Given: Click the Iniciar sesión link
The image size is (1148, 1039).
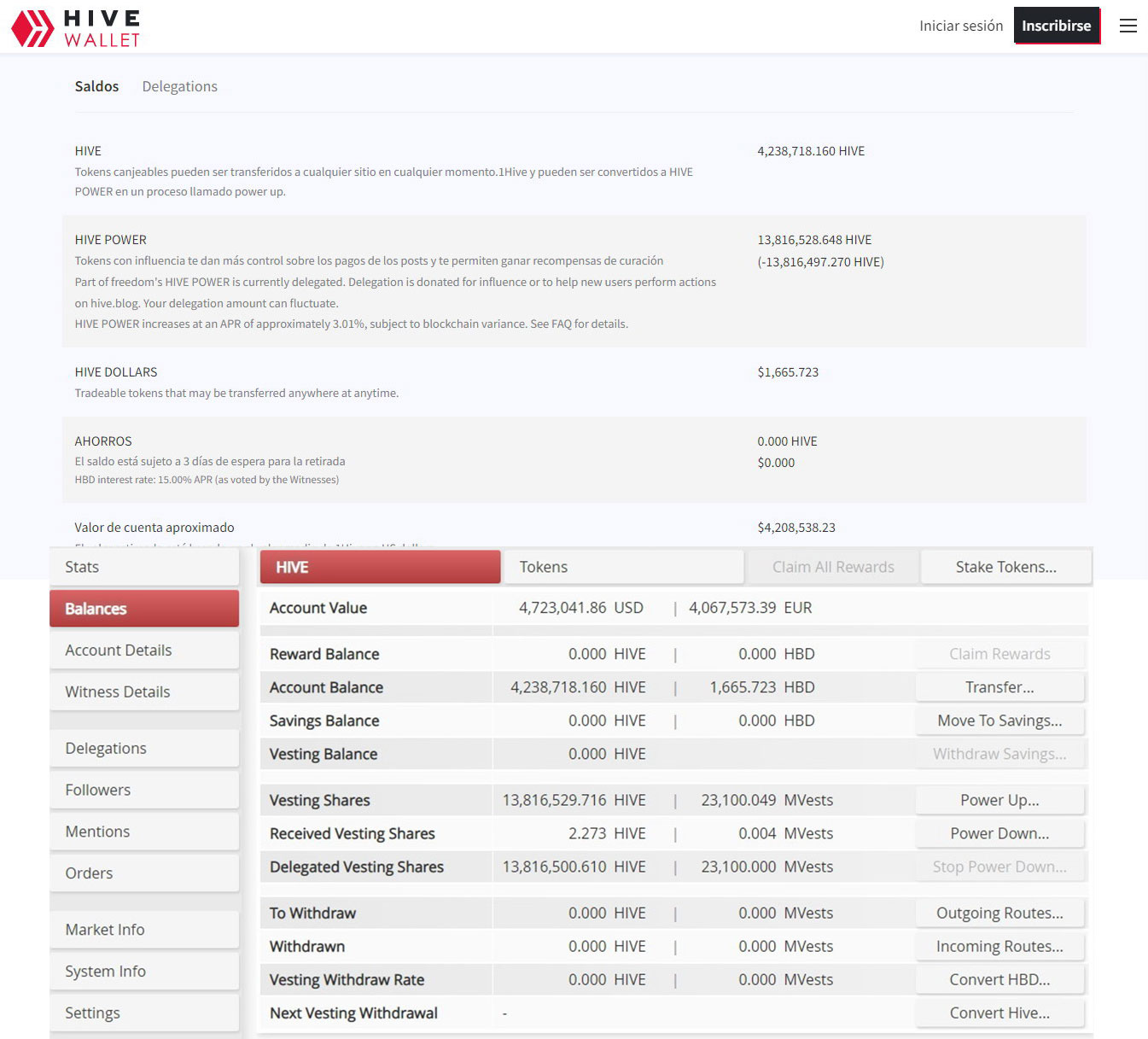Looking at the screenshot, I should pos(961,26).
